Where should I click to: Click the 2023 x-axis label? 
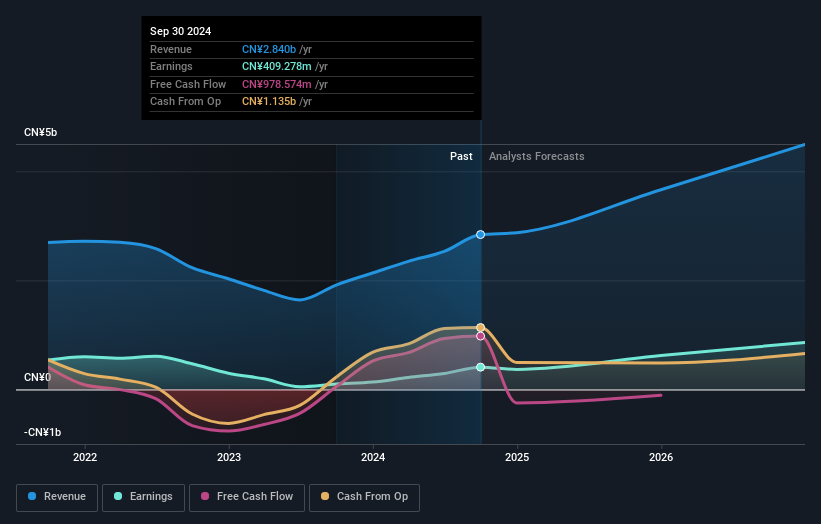[229, 458]
